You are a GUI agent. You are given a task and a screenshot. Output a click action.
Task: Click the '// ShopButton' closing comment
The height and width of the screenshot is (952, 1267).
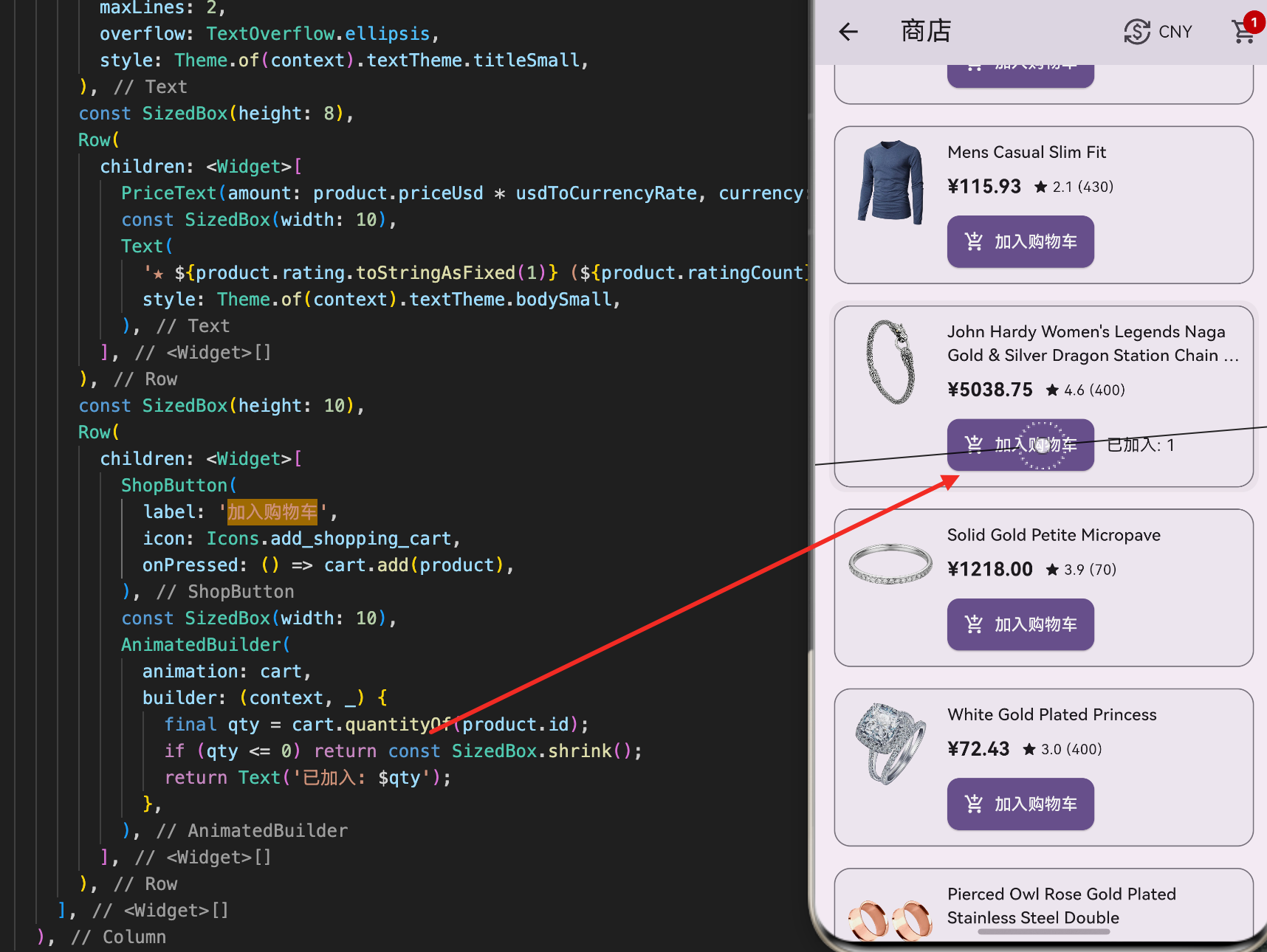(x=225, y=592)
